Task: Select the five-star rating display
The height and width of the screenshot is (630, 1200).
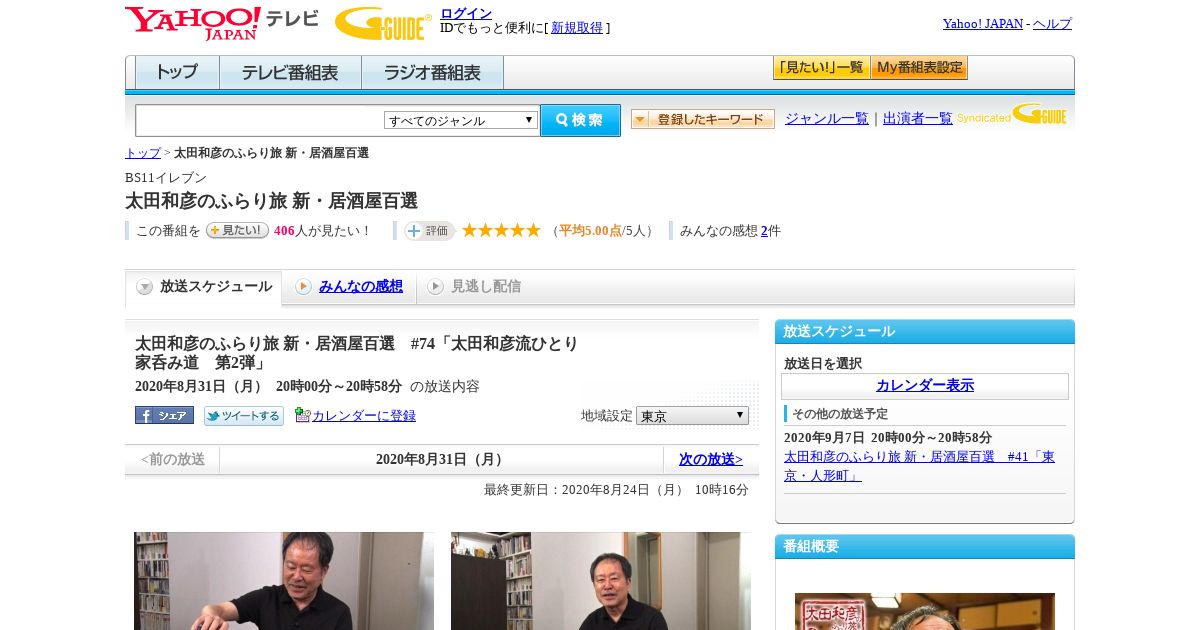Action: tap(501, 231)
